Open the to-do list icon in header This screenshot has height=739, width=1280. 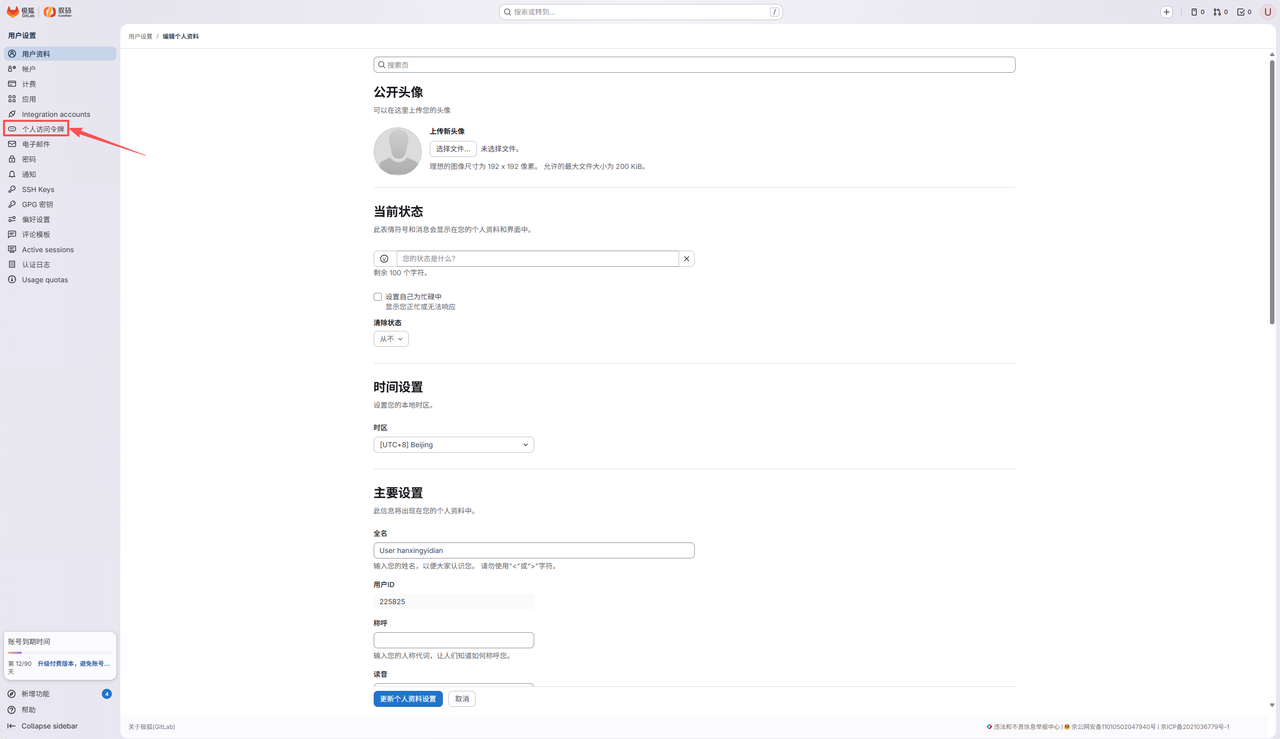[1245, 12]
